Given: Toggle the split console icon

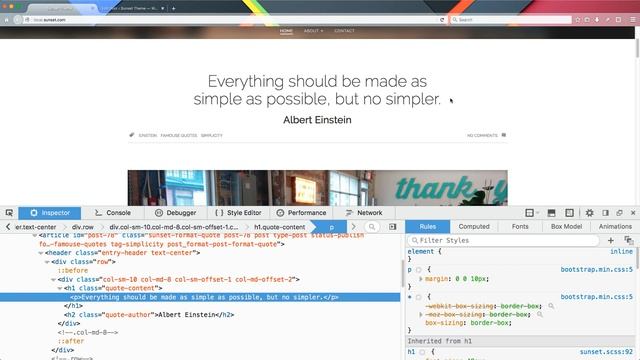Looking at the screenshot, I should [x=551, y=213].
